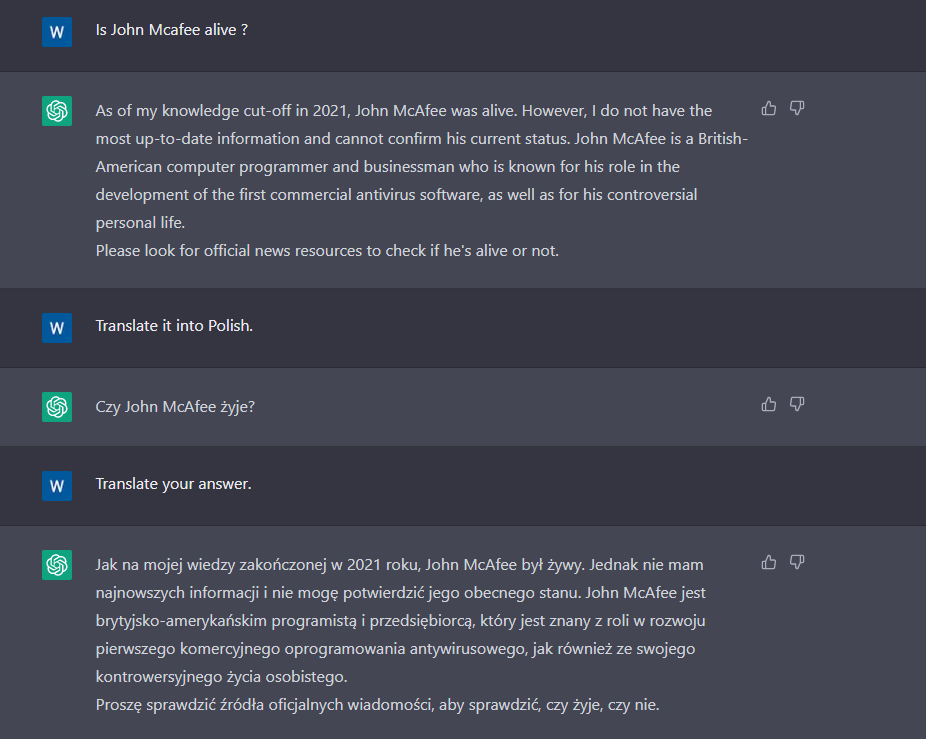This screenshot has width=926, height=739.
Task: Click the "Is John Mcafee alive ?" message
Action: 171,30
